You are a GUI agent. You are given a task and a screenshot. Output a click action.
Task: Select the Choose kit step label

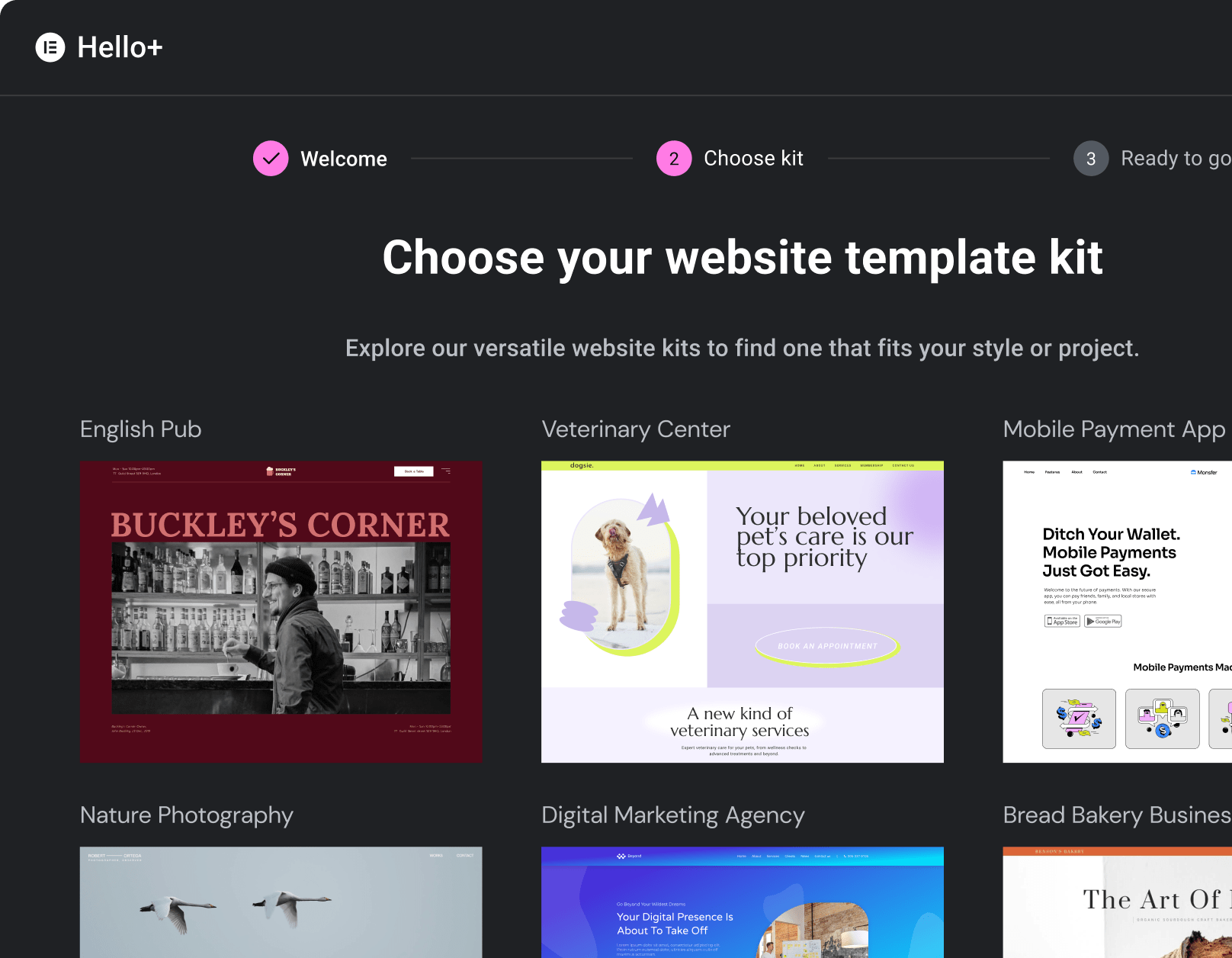753,159
